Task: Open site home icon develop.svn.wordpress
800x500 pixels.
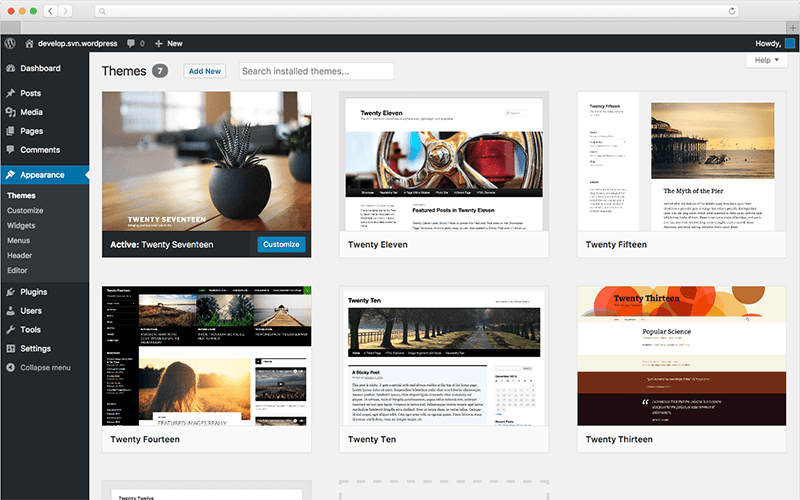Action: 29,43
